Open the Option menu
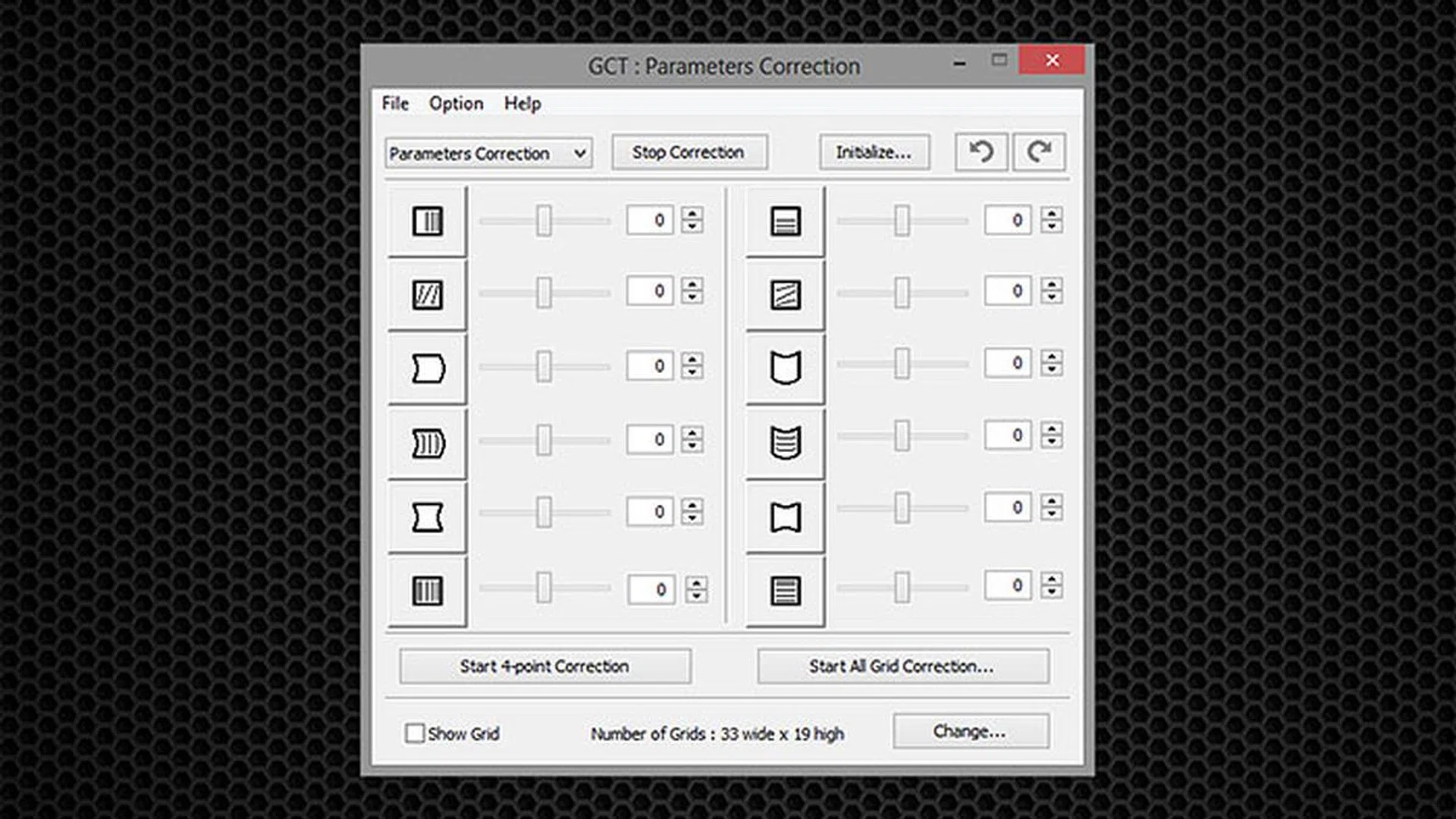This screenshot has width=1456, height=819. [x=456, y=103]
